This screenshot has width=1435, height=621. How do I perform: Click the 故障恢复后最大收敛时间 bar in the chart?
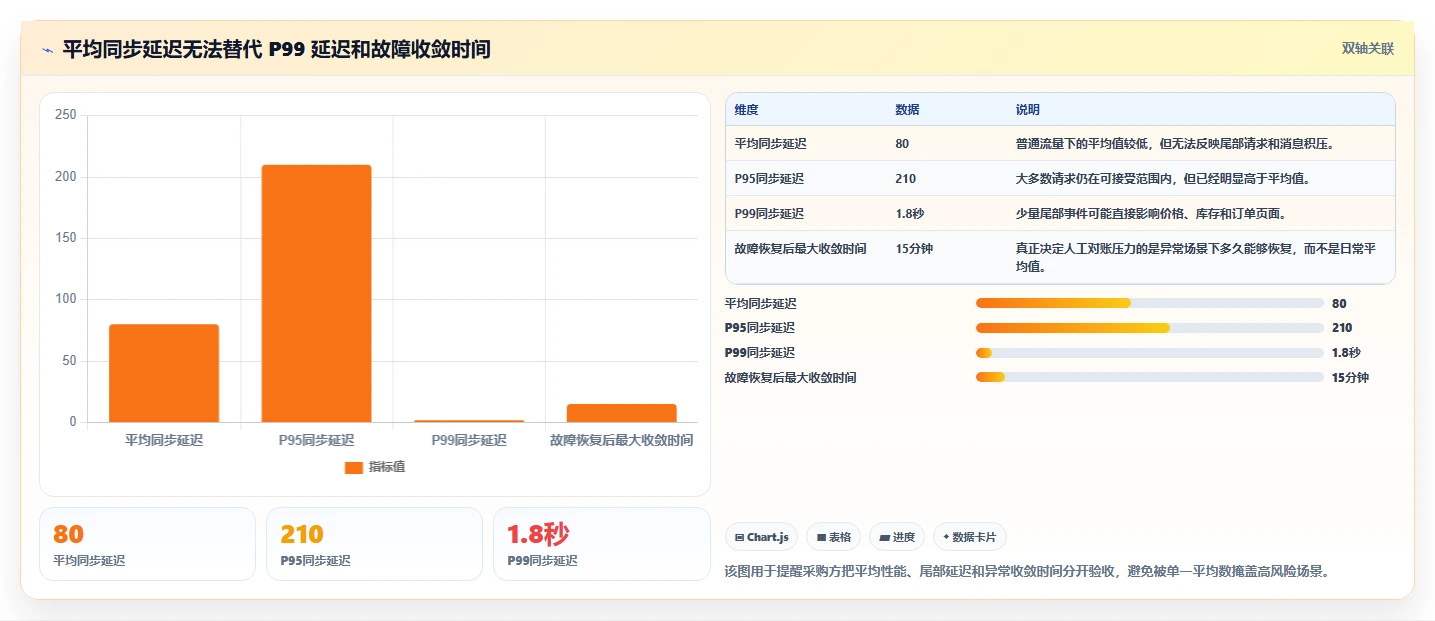pos(621,413)
